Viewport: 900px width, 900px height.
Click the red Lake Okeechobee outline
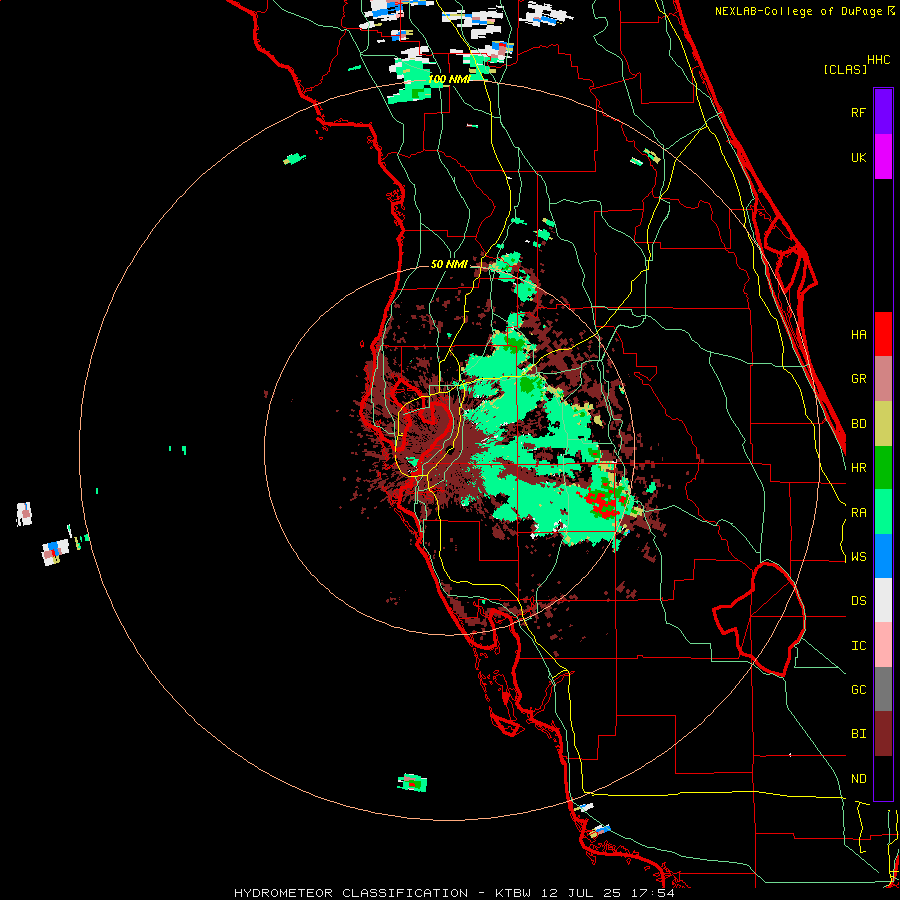click(x=759, y=619)
